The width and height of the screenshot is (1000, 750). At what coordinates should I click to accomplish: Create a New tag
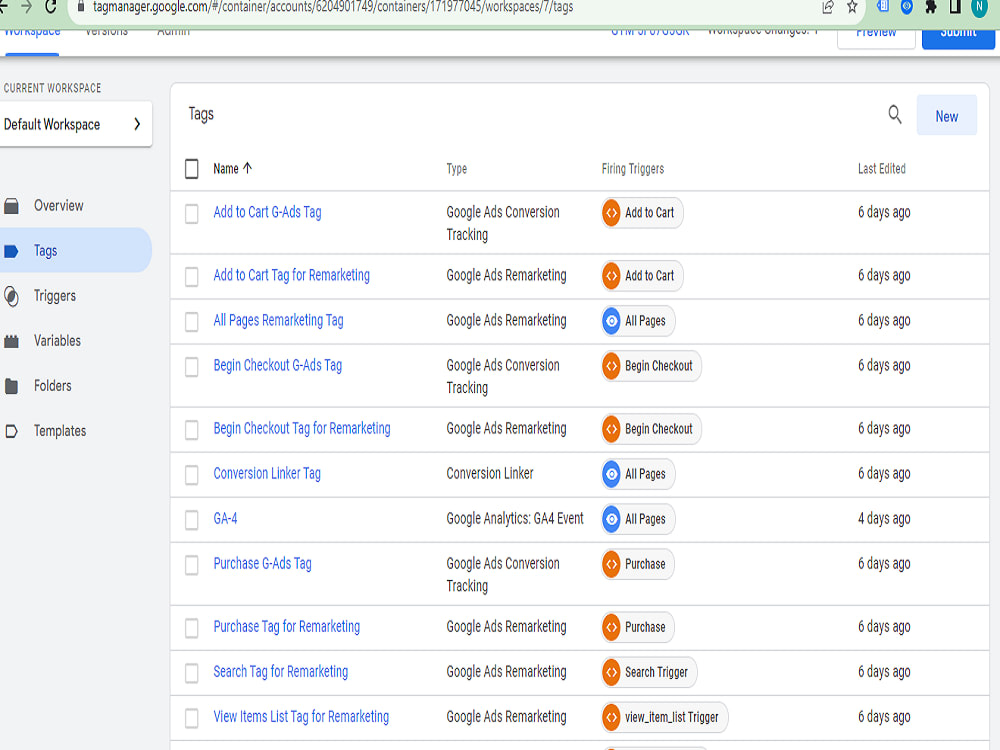click(946, 115)
